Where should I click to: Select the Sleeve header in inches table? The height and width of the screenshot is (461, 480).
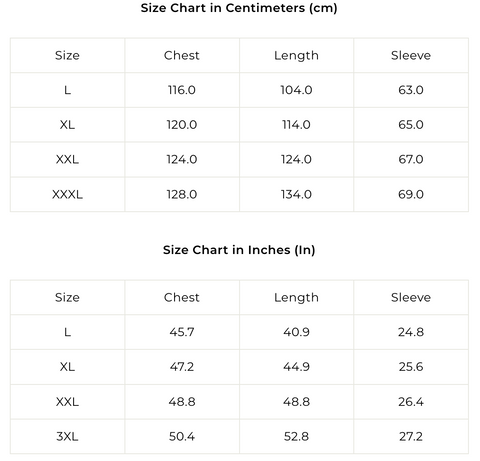pyautogui.click(x=411, y=297)
